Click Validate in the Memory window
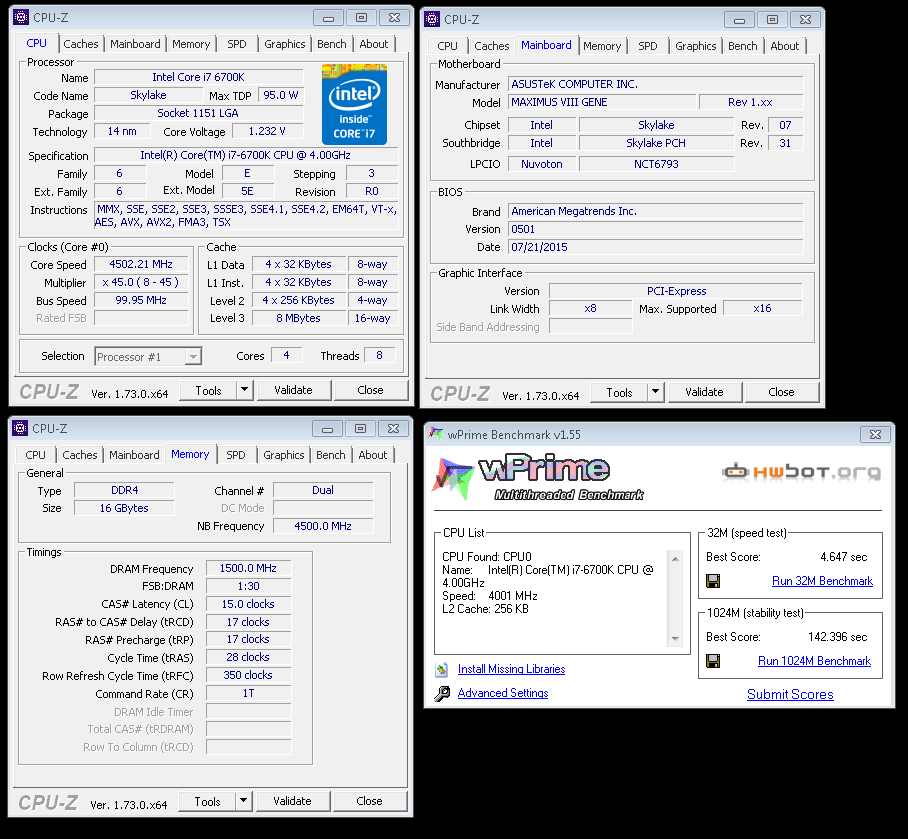This screenshot has height=839, width=908. pyautogui.click(x=292, y=801)
